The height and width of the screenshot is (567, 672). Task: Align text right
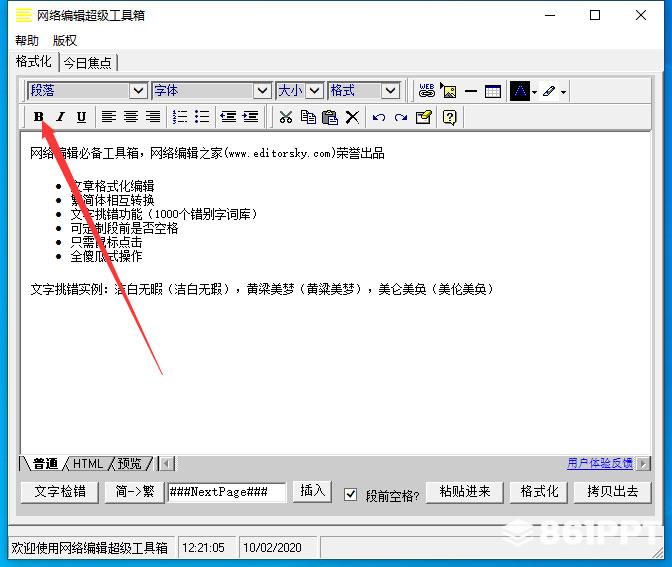[153, 117]
